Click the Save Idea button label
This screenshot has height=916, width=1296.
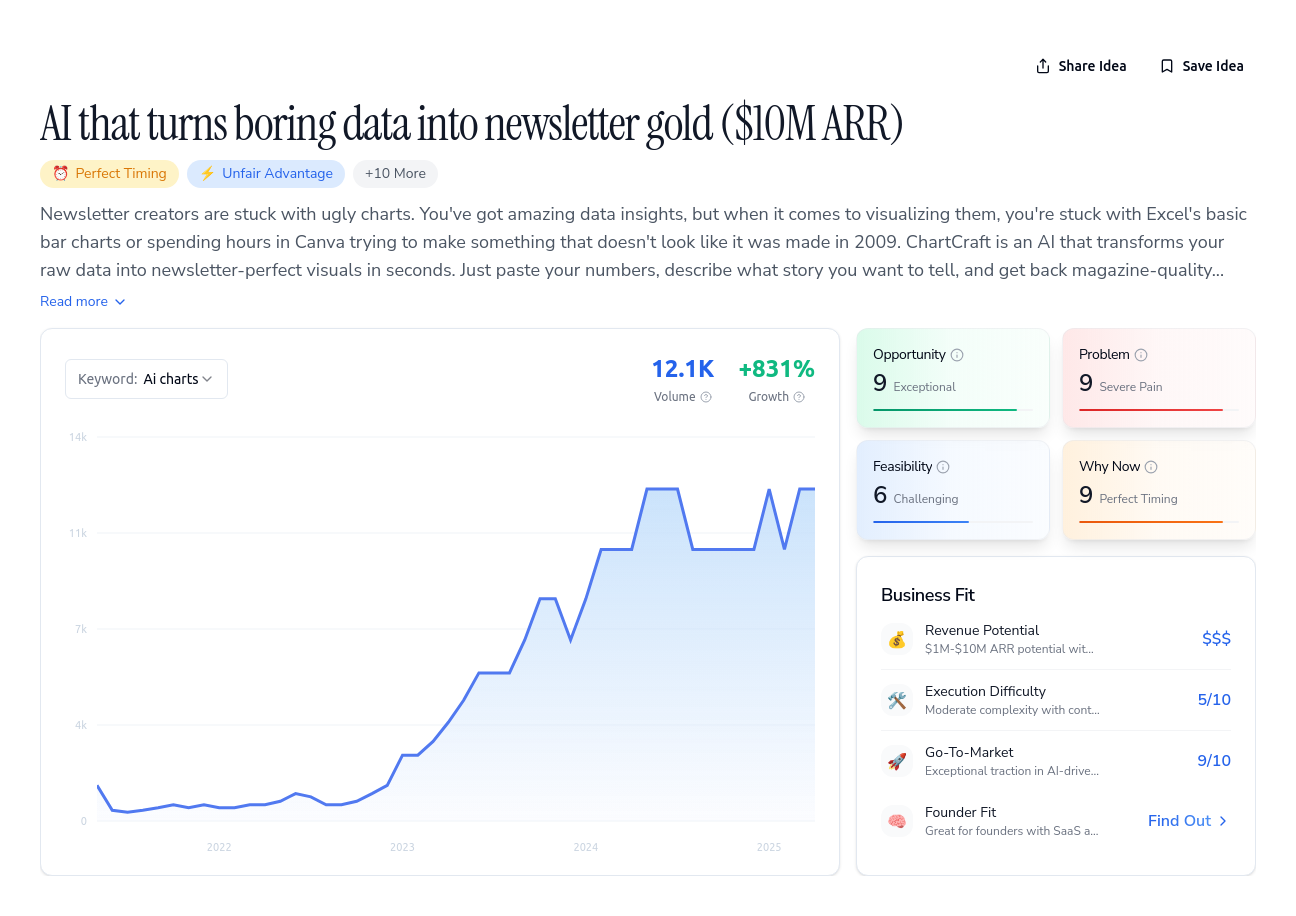coord(1213,66)
